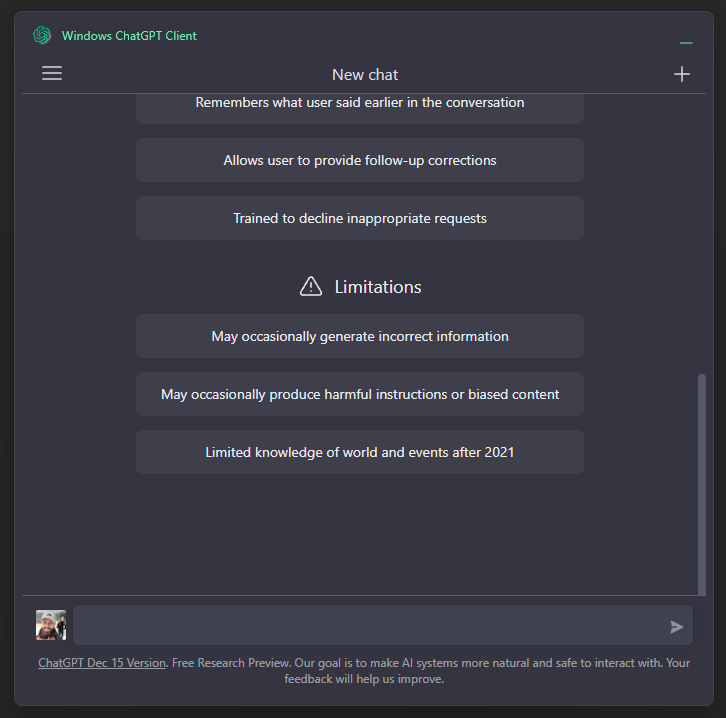Open the hamburger sidebar menu
The image size is (726, 718).
(52, 73)
